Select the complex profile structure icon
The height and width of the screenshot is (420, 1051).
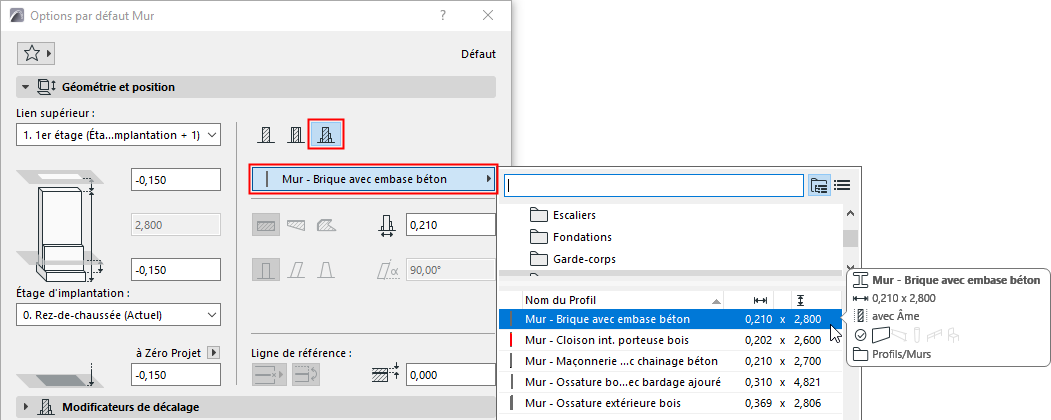pos(326,134)
